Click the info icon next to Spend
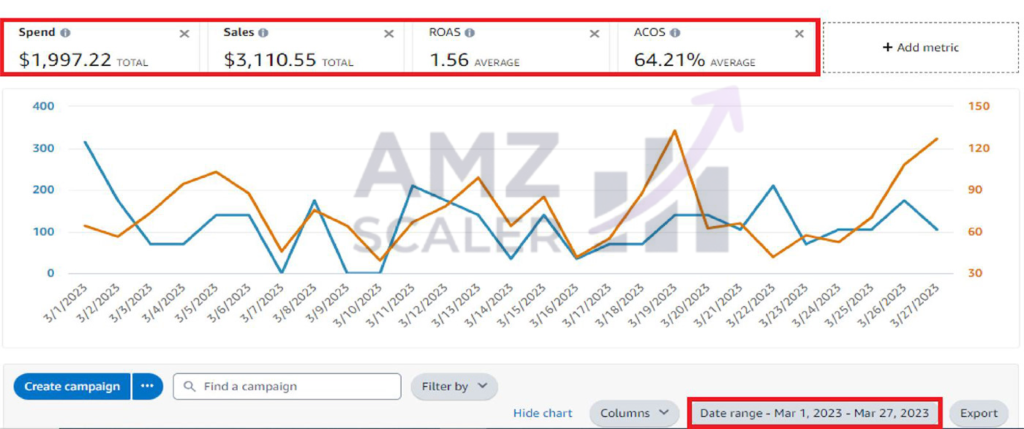This screenshot has height=429, width=1024. click(65, 33)
